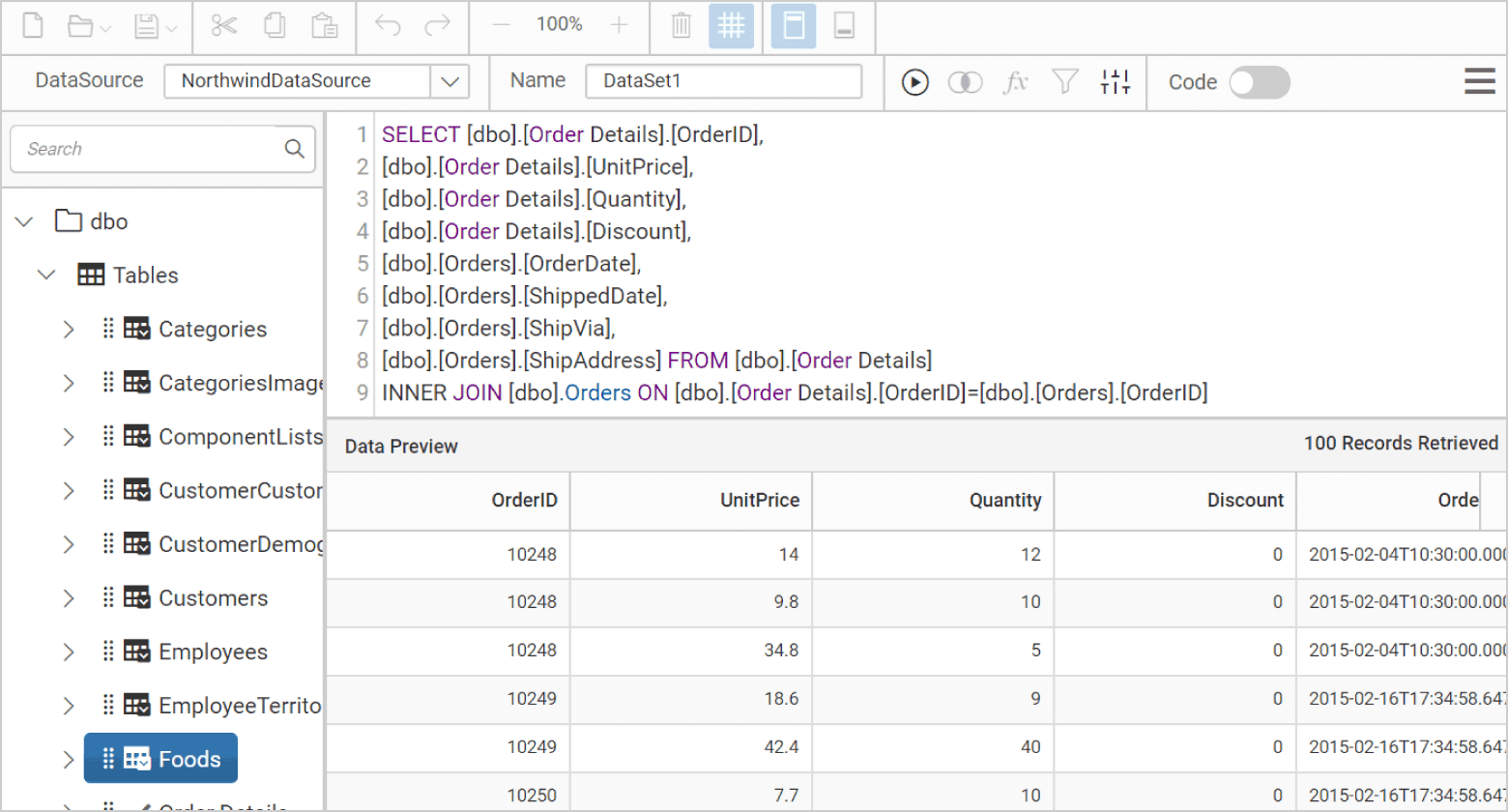Click the fx expression icon
The image size is (1508, 812).
click(x=1015, y=82)
